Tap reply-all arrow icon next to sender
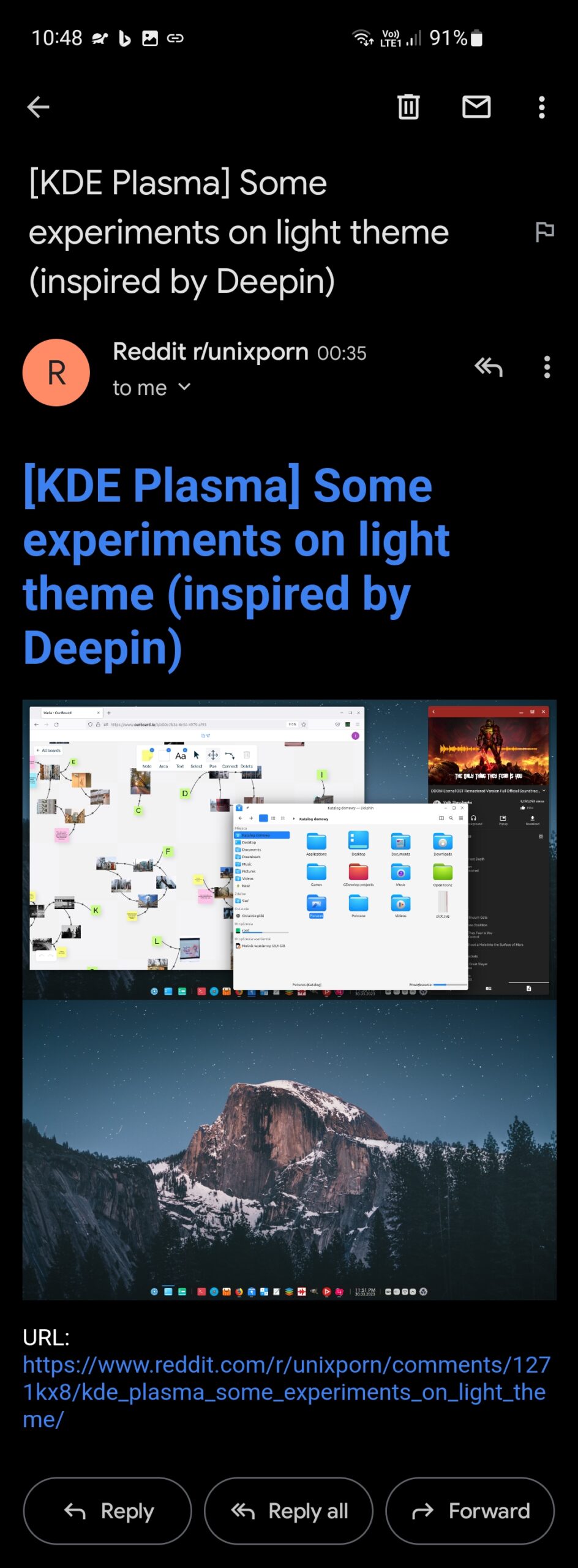578x1568 pixels. (488, 367)
